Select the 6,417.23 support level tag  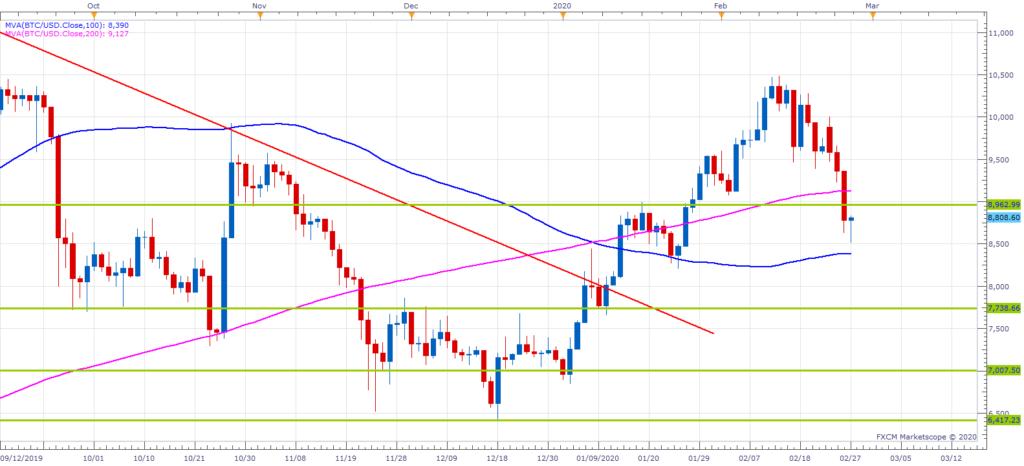1002,421
